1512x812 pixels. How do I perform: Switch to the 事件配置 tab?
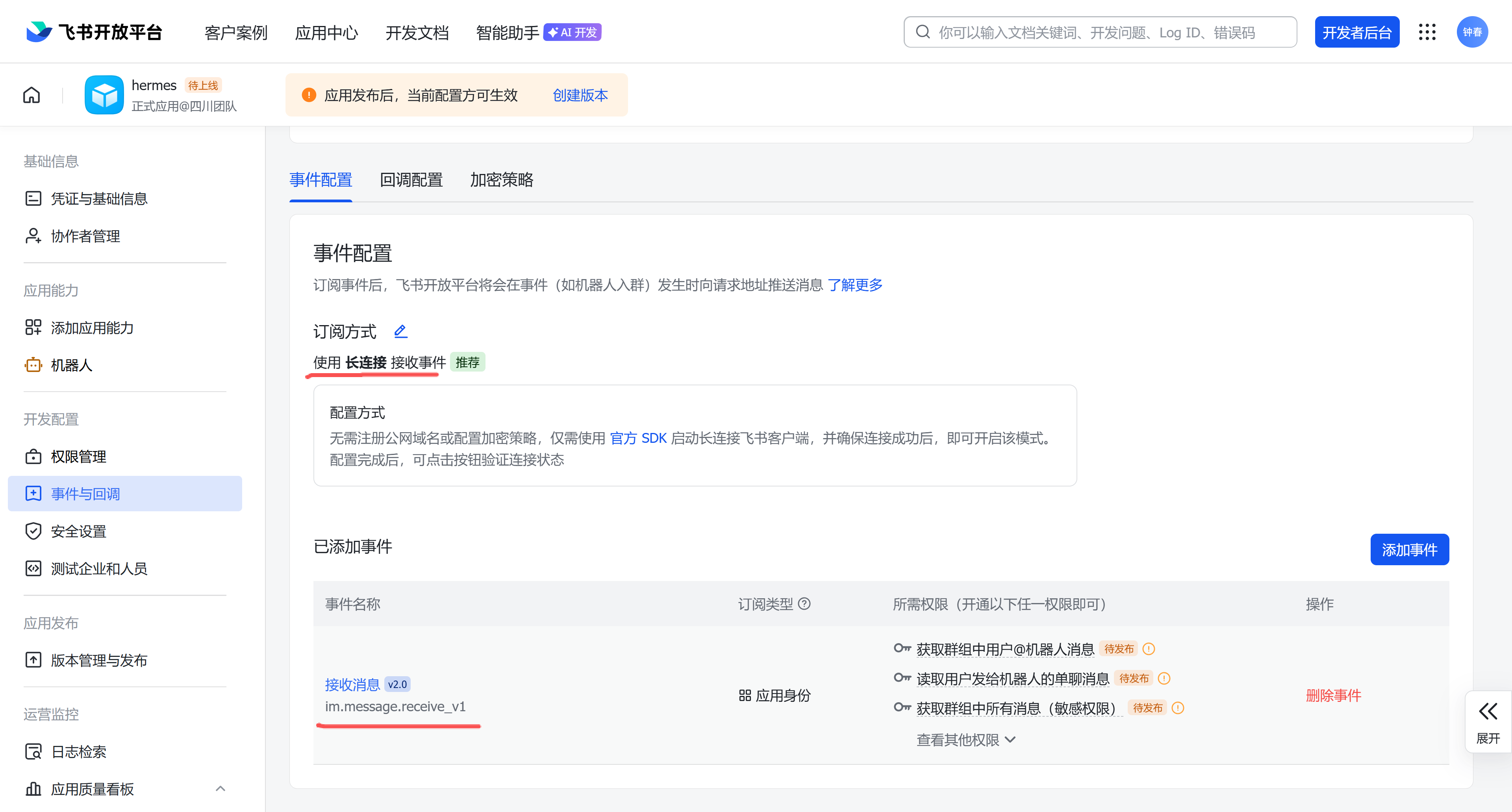tap(321, 179)
